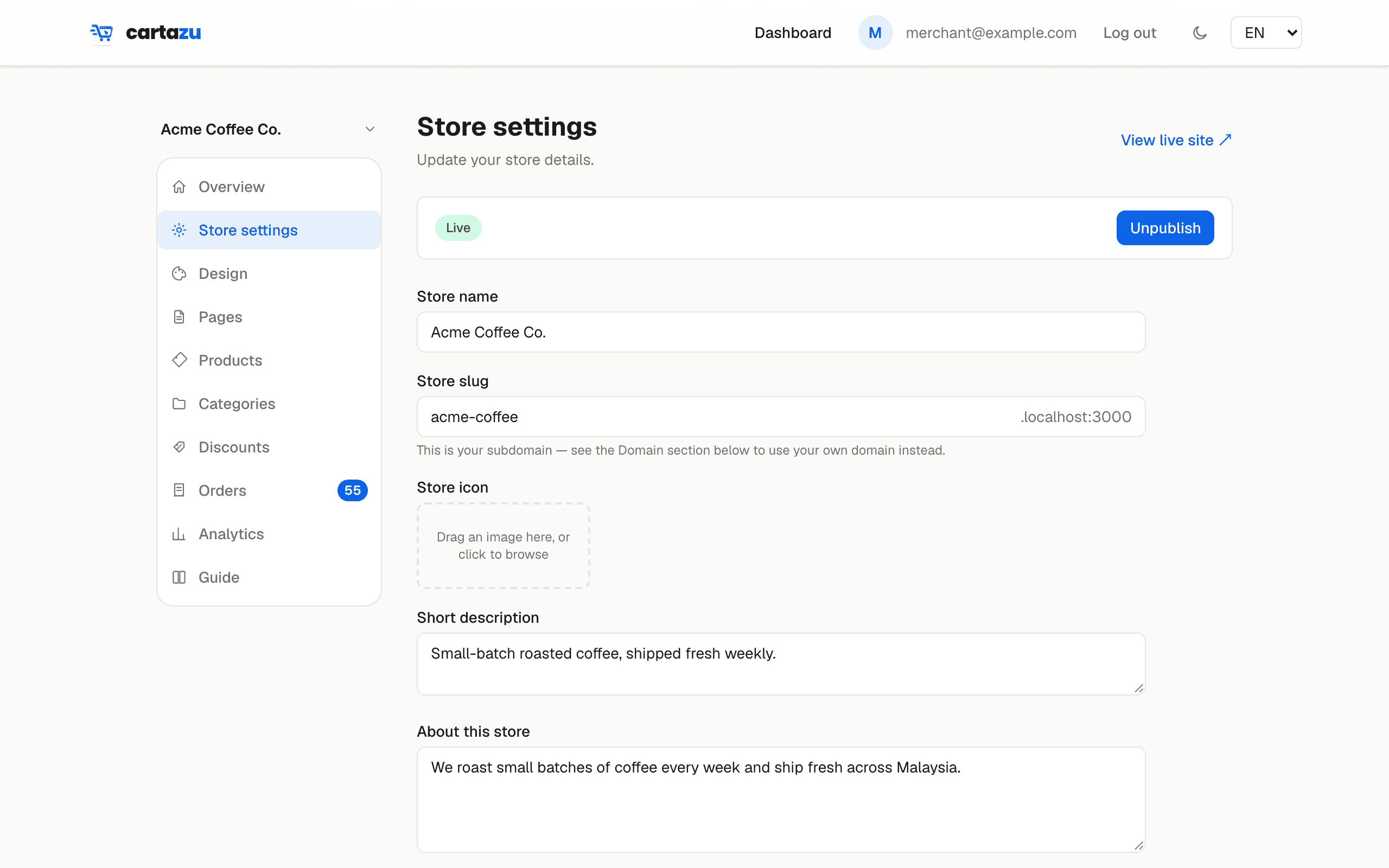Click the Discounts ticket icon
Screen dimensions: 1389x868
[x=179, y=447]
